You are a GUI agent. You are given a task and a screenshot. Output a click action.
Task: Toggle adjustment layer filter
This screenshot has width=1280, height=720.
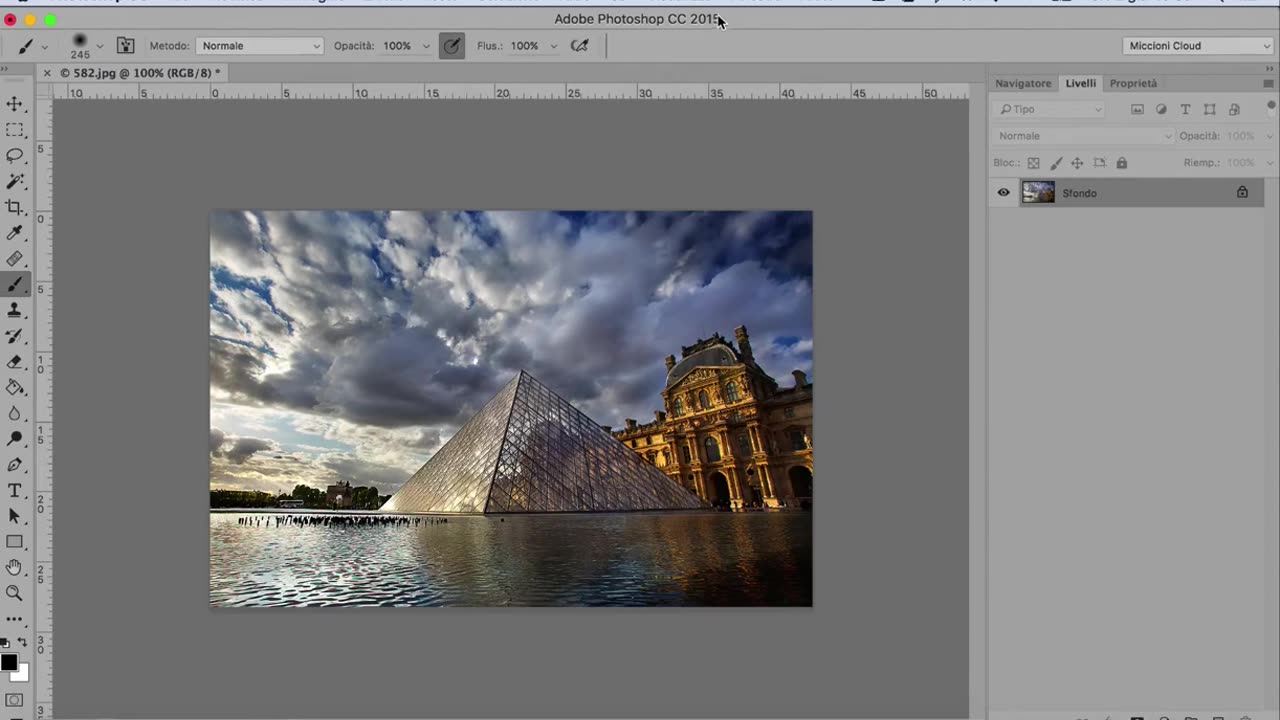tap(1161, 109)
